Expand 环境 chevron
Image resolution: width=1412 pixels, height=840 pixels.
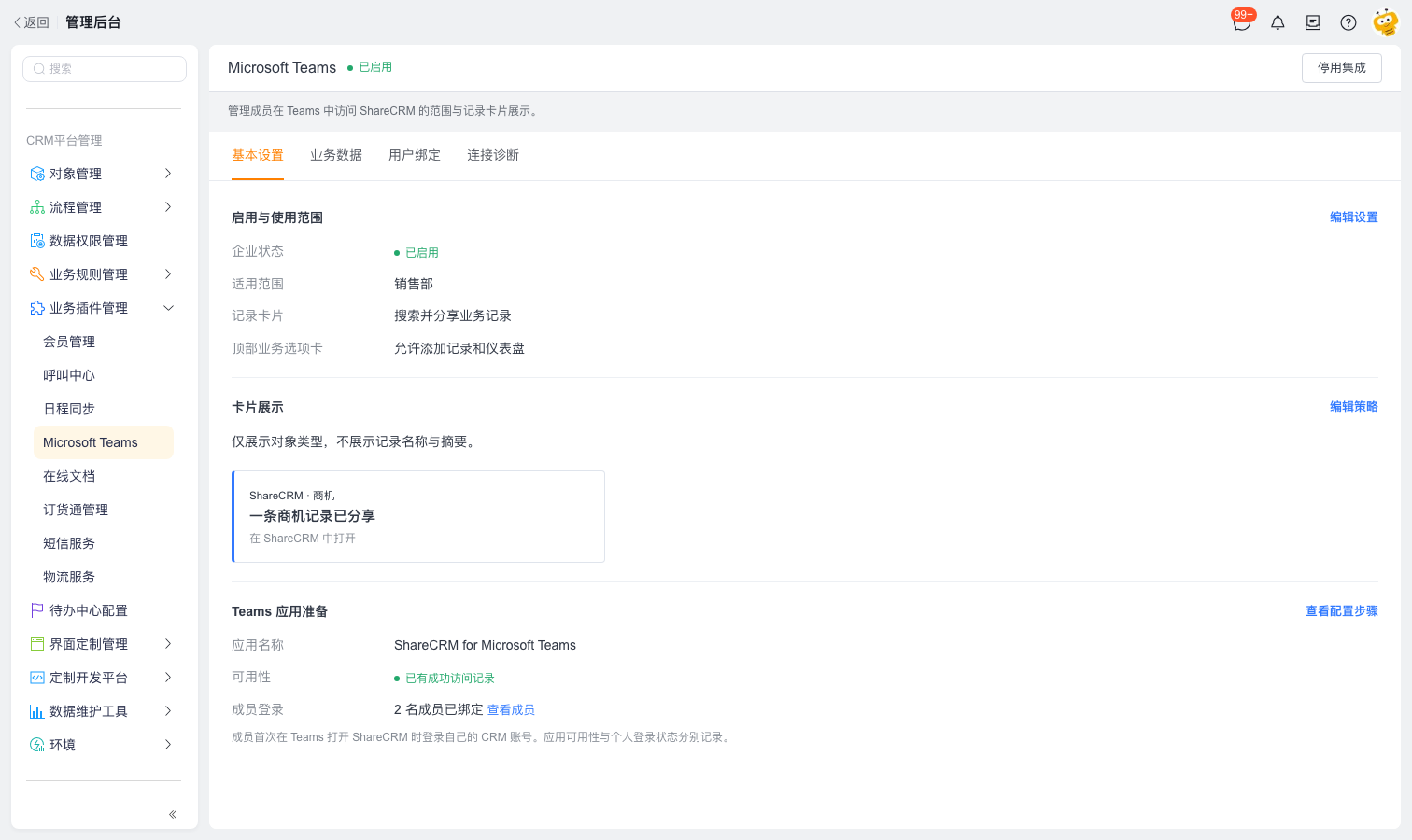pos(168,745)
